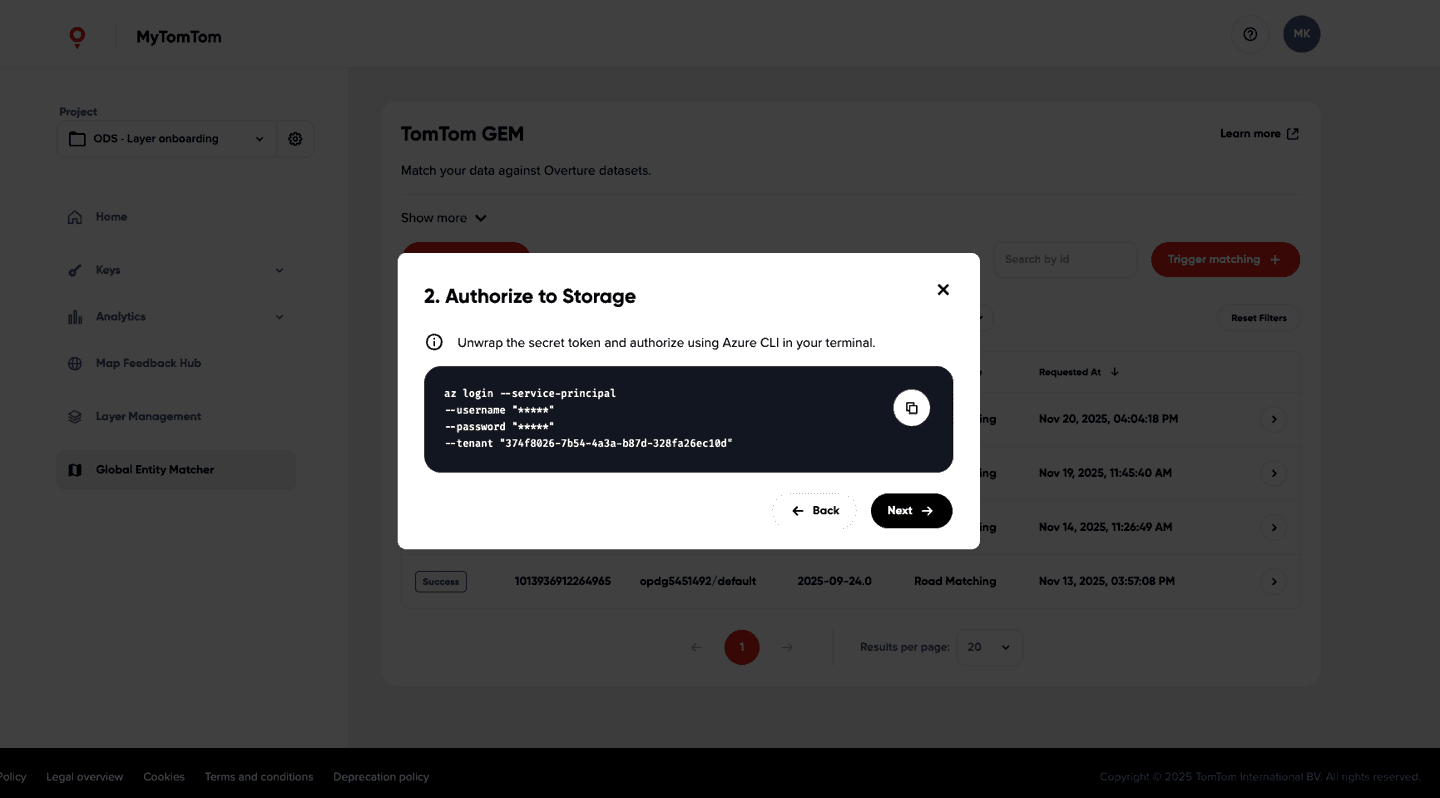Click the Trigger matching button
Image resolution: width=1440 pixels, height=798 pixels.
tap(1224, 260)
